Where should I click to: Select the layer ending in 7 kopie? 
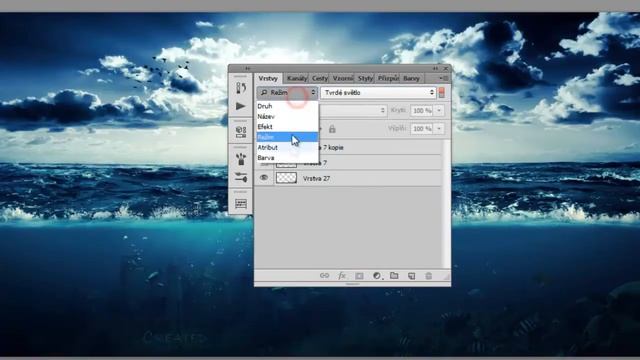click(380, 147)
